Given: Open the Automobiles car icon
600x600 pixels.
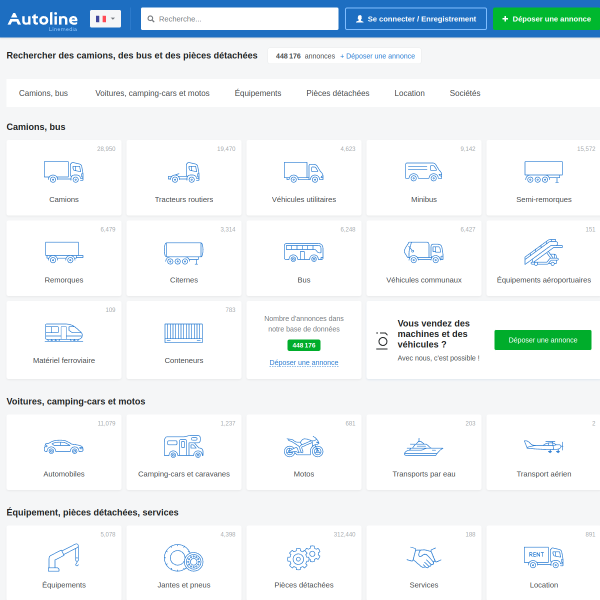Looking at the screenshot, I should point(64,447).
